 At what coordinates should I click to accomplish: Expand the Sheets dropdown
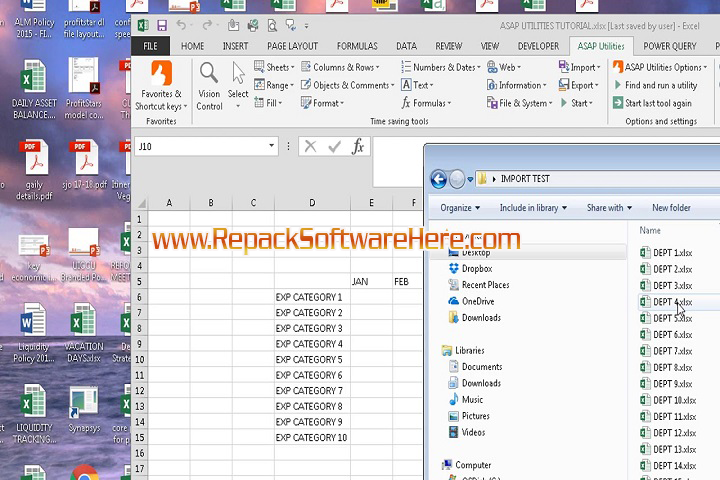coord(274,67)
